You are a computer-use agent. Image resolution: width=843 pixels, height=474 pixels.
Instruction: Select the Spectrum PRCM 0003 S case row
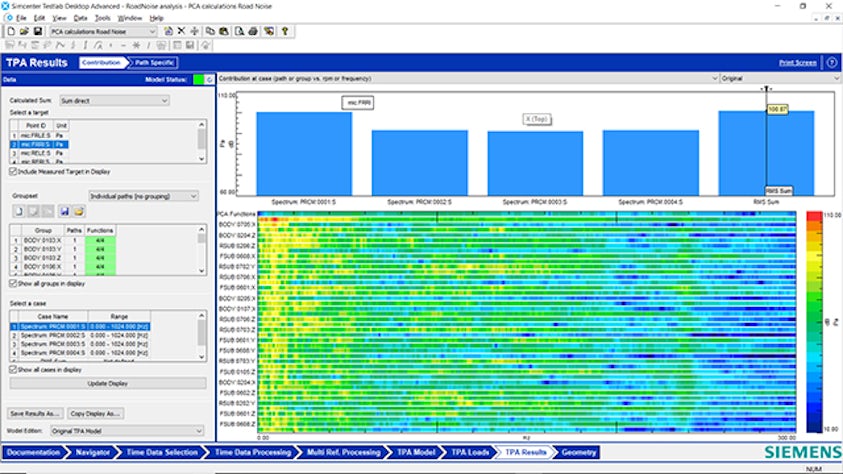pyautogui.click(x=80, y=344)
